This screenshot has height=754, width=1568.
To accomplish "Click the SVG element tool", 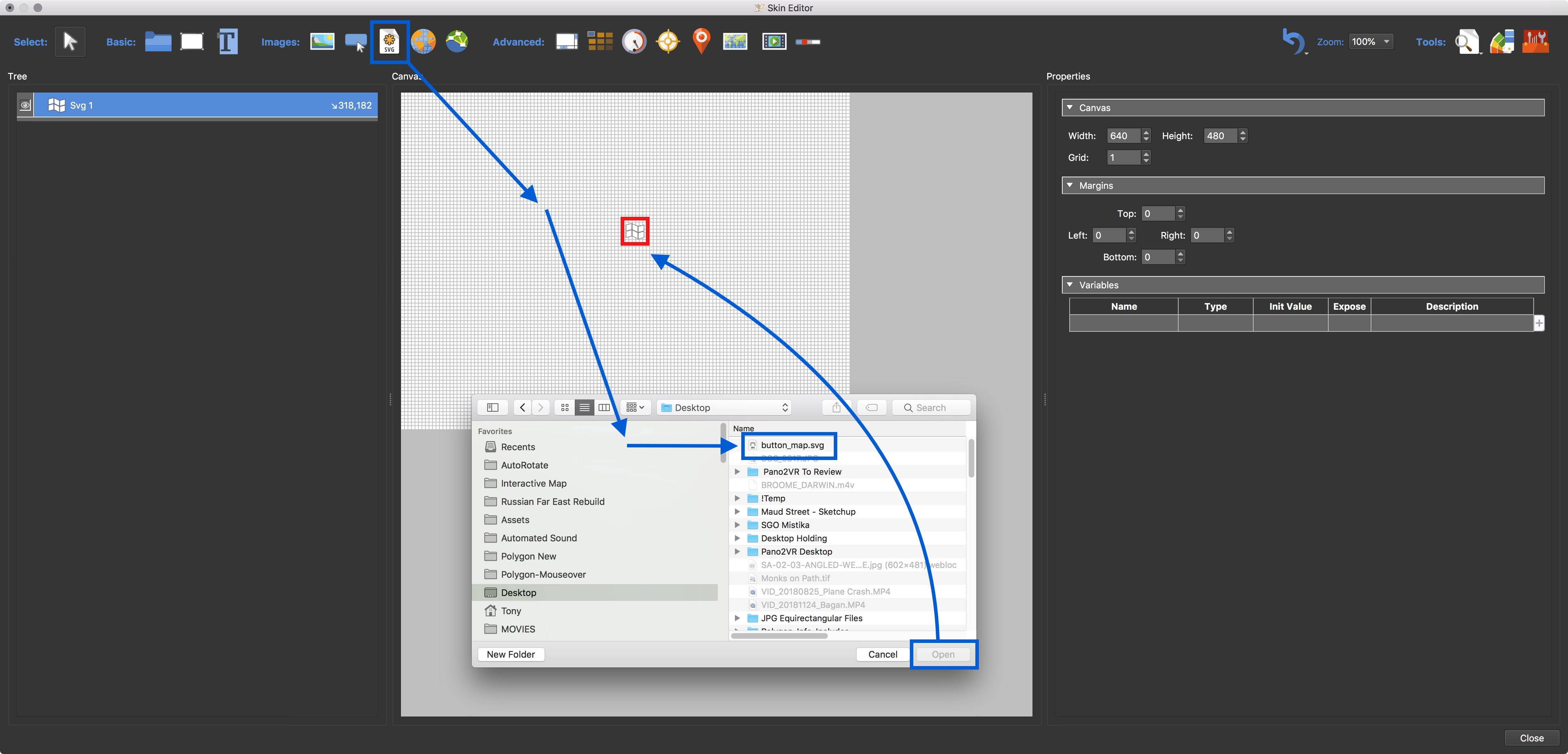I will coord(390,42).
